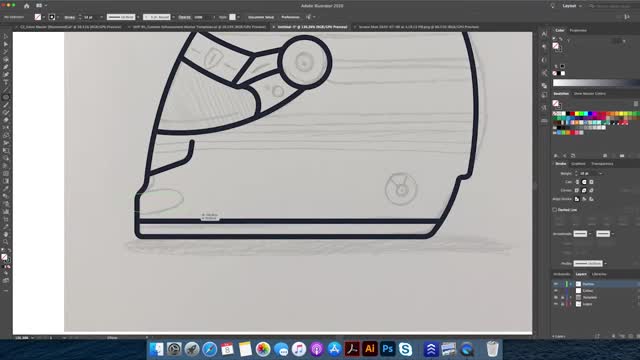Select the Zoom magnifier tool
Screen dimensions: 640x360
tap(6, 242)
